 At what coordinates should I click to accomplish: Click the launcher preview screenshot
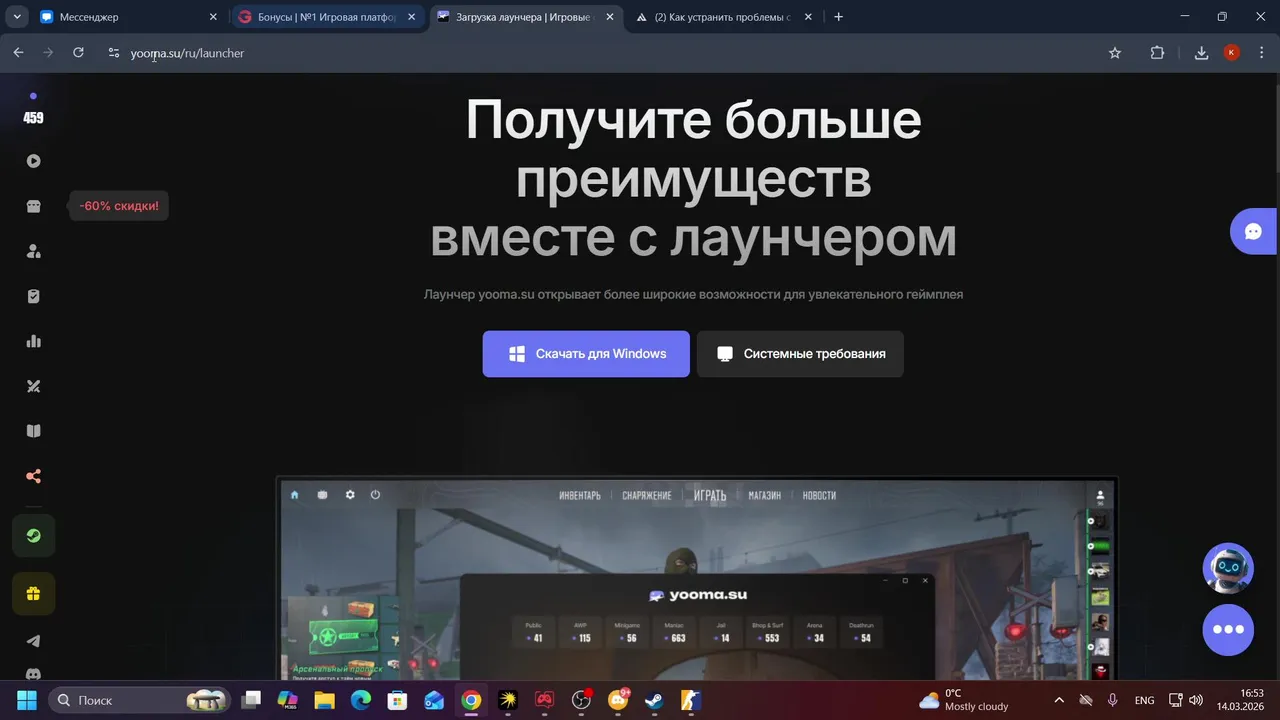696,580
